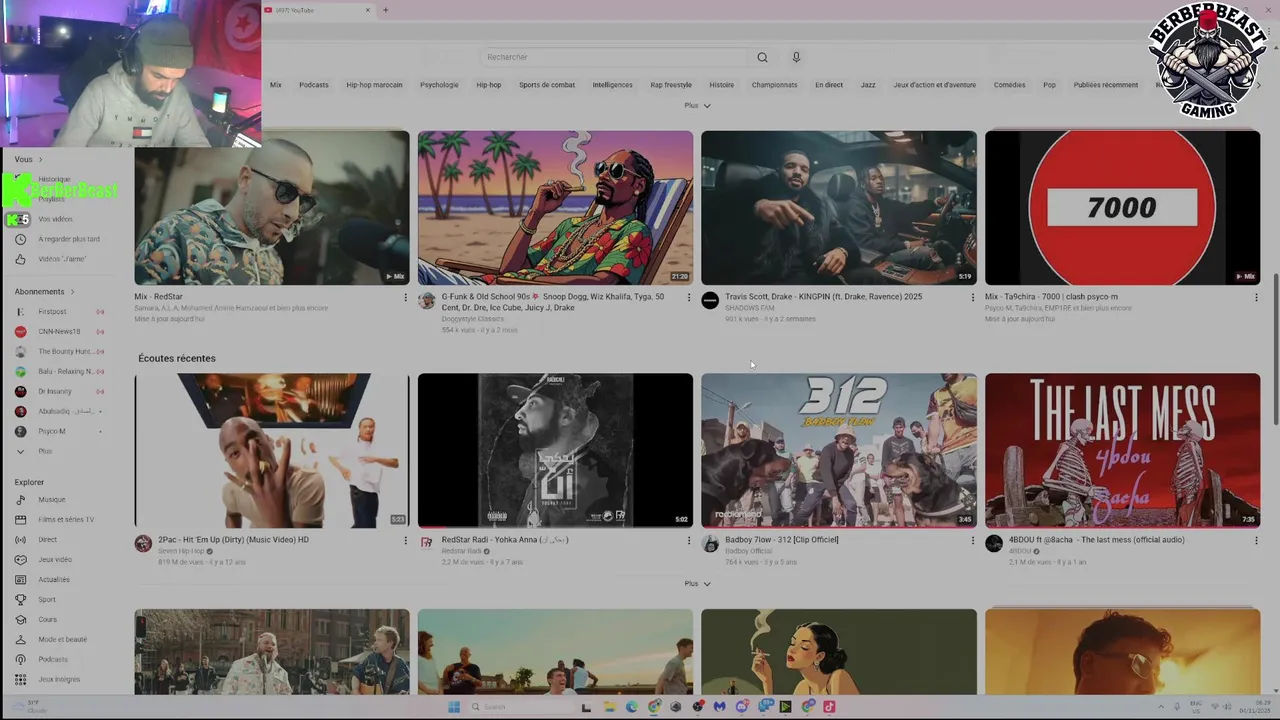Click the search magnifier icon
This screenshot has width=1280, height=720.
pos(762,57)
